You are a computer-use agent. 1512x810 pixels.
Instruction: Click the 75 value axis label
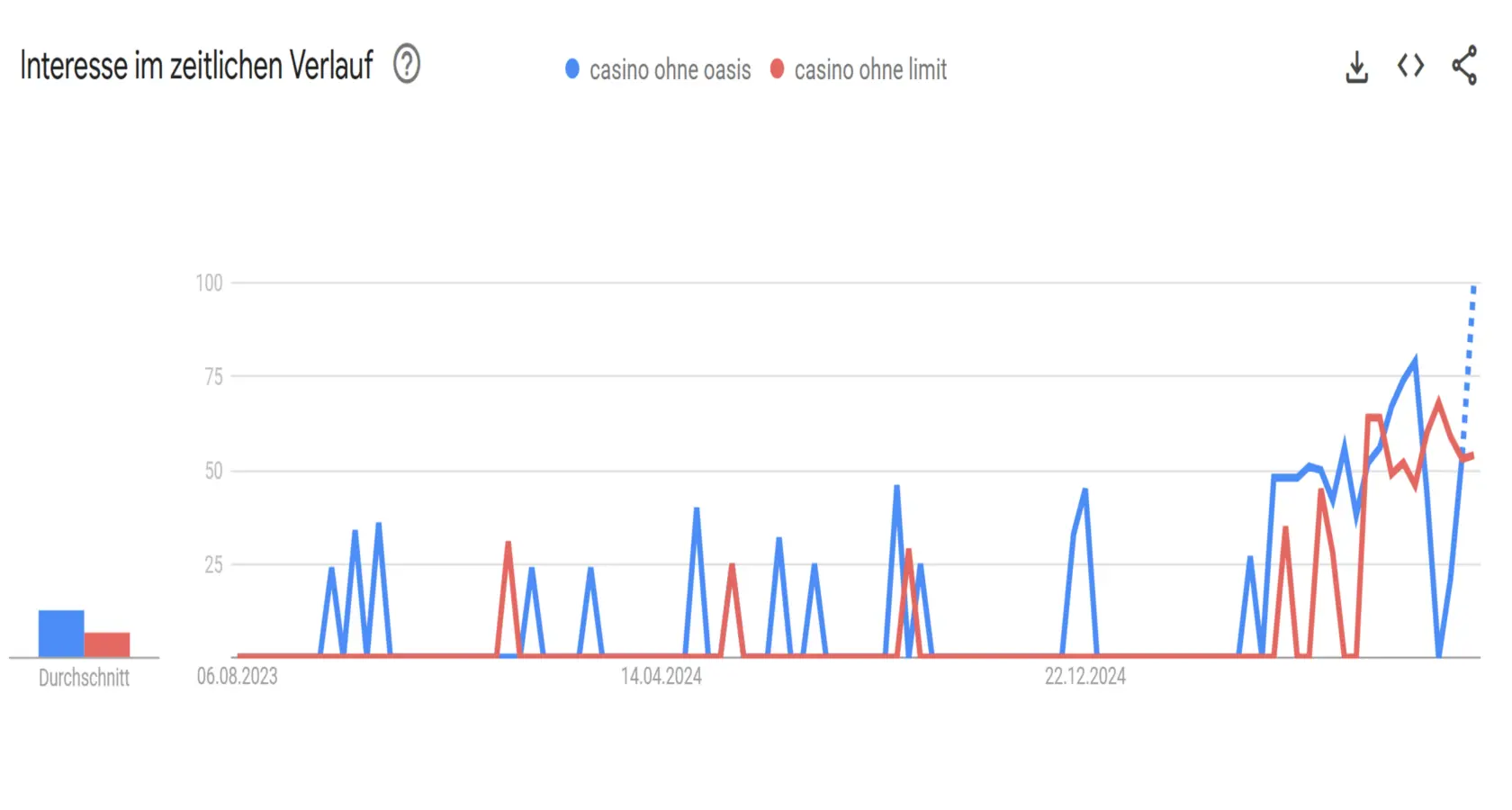[213, 377]
